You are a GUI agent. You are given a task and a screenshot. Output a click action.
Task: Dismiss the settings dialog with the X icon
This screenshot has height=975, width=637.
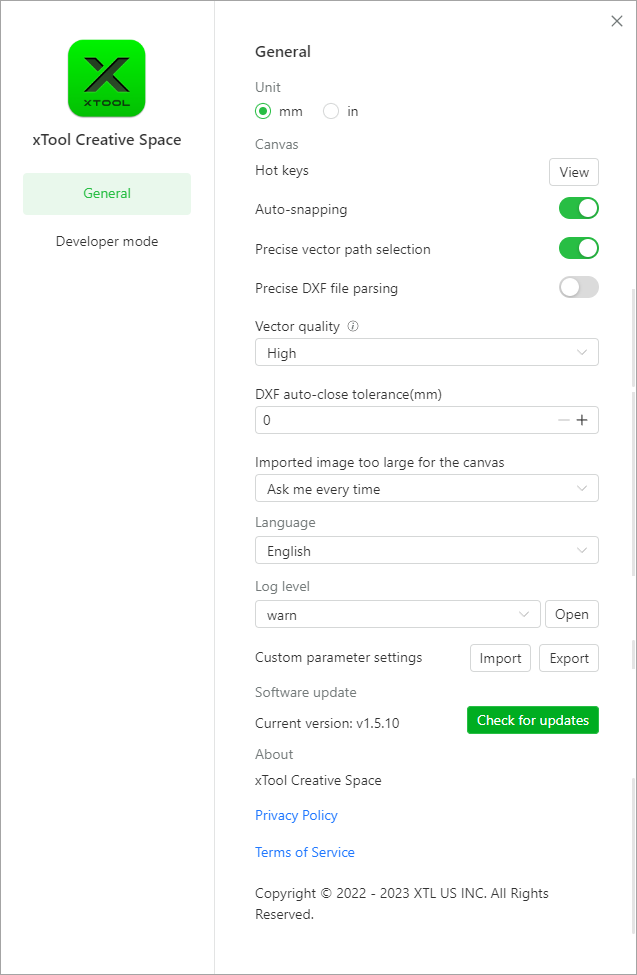click(x=617, y=20)
